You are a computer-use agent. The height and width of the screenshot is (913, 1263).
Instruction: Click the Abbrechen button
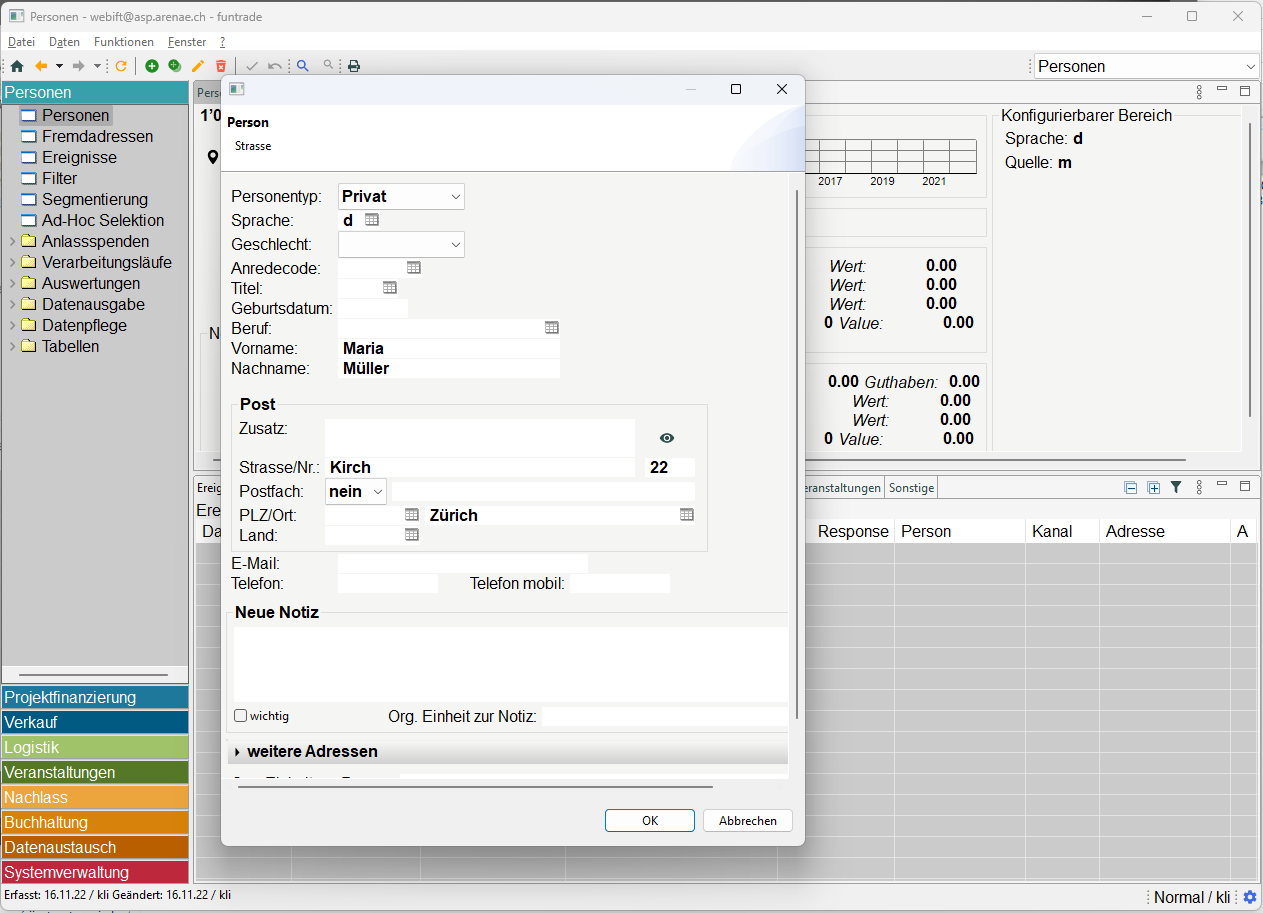748,820
